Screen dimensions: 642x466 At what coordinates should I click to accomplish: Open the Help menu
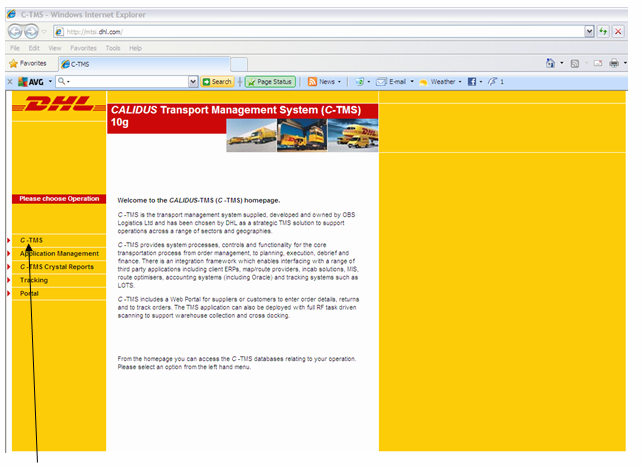[x=136, y=48]
